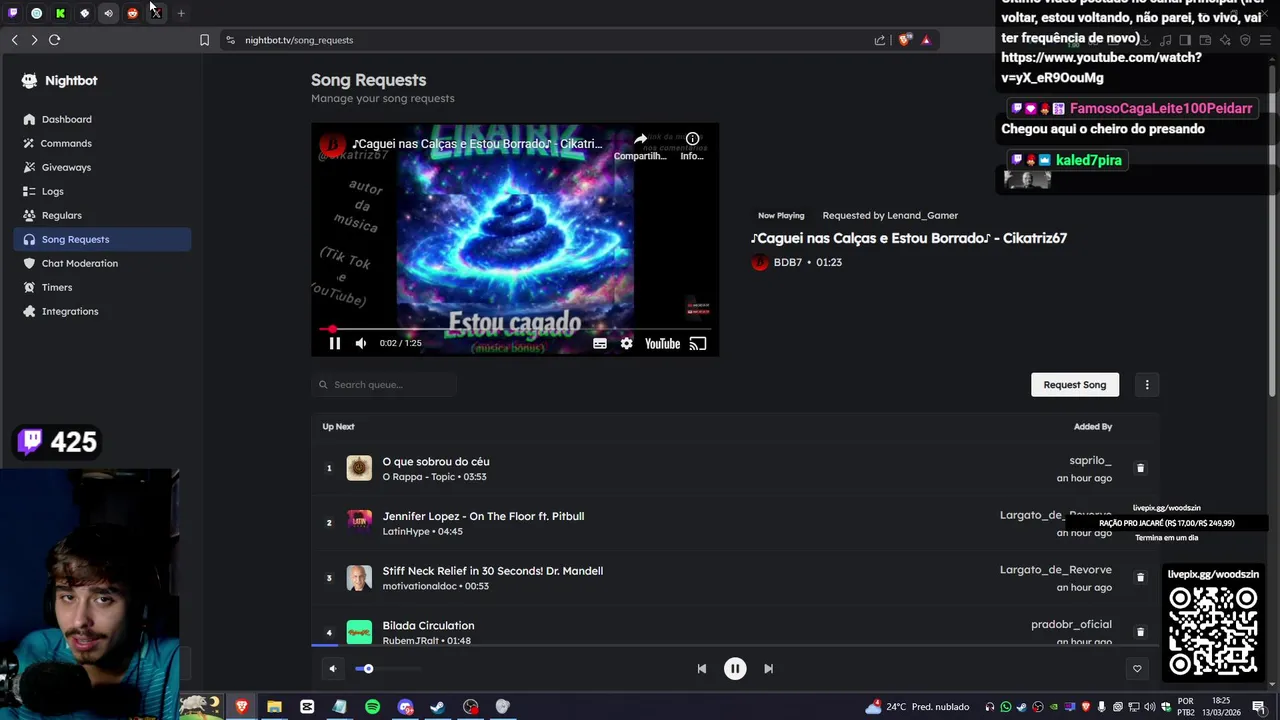Click the now playing song title

[909, 238]
